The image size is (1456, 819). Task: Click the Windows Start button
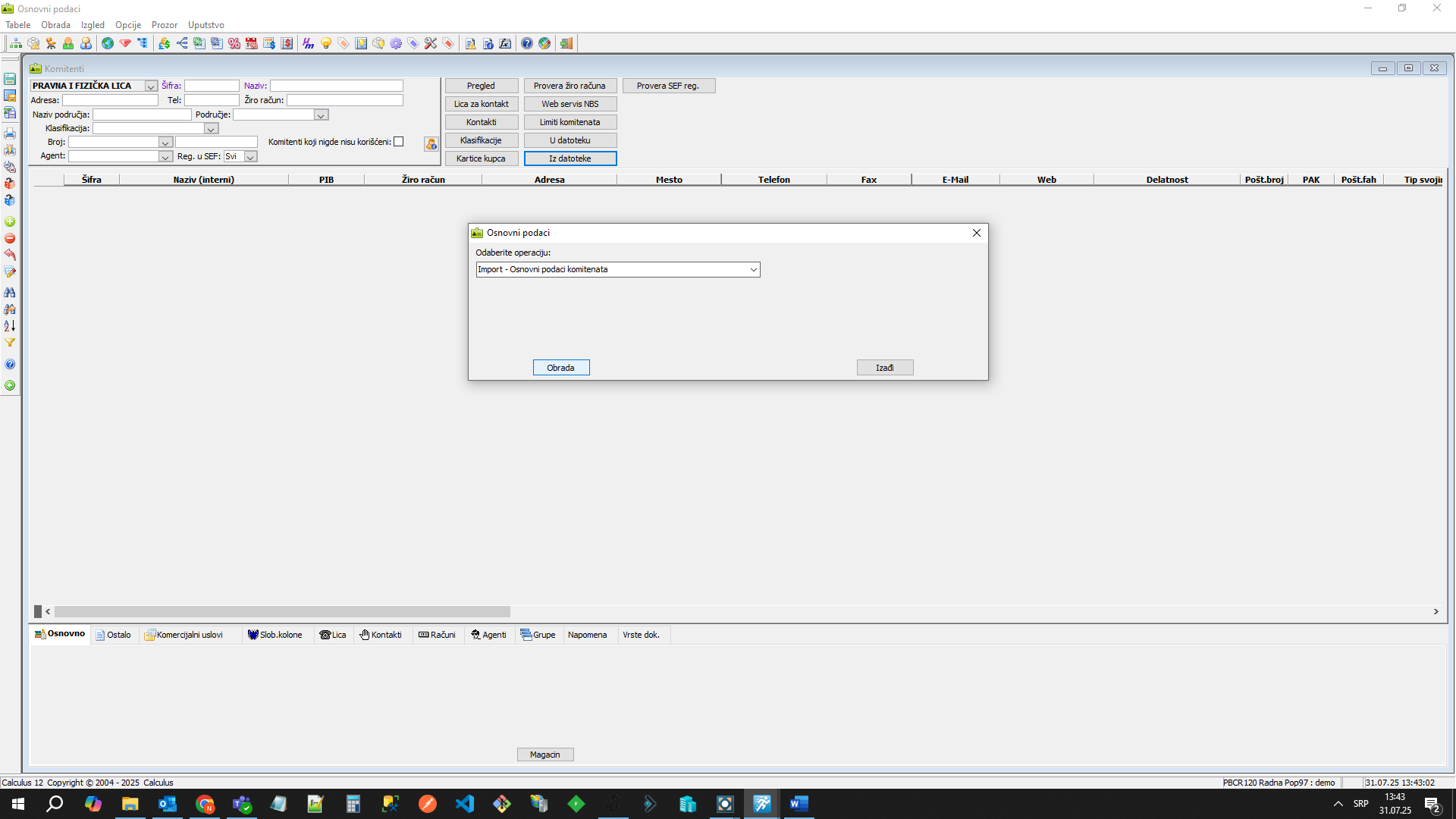[x=18, y=804]
